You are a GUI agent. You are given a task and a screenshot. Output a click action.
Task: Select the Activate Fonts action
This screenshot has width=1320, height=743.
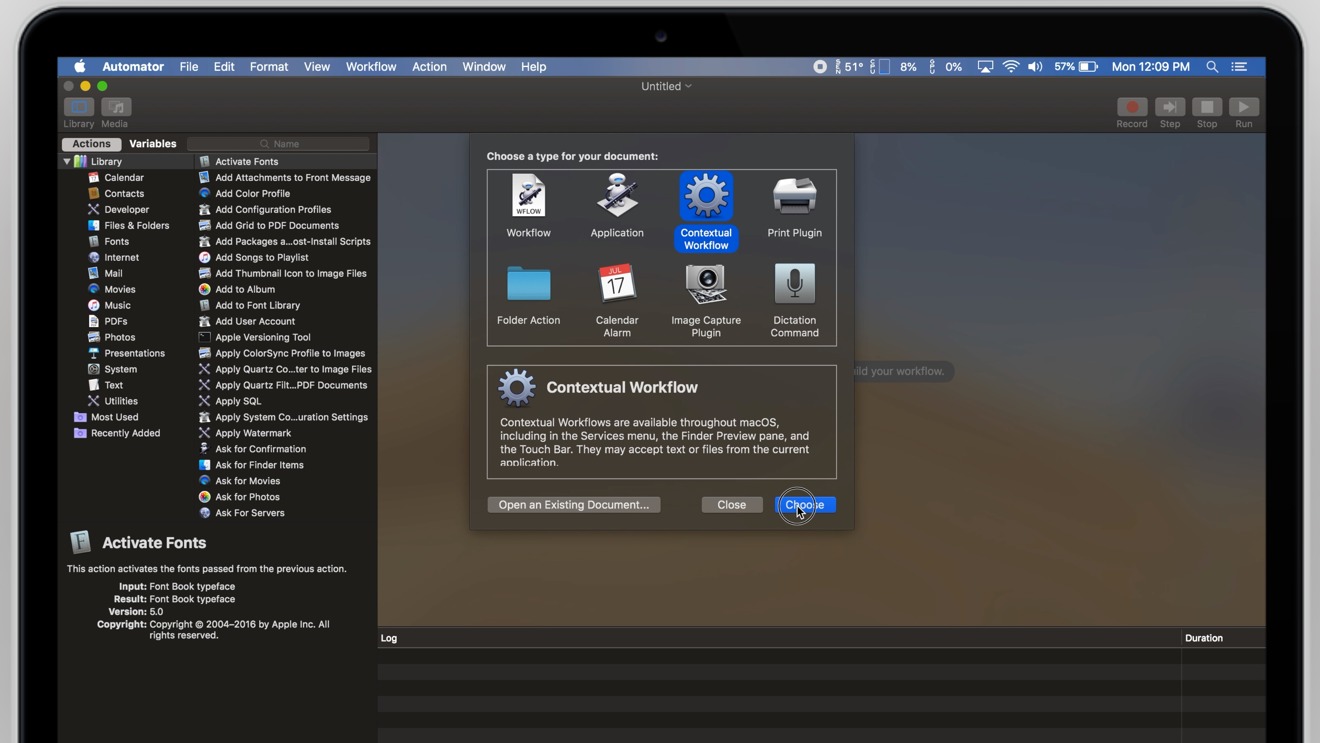[247, 161]
